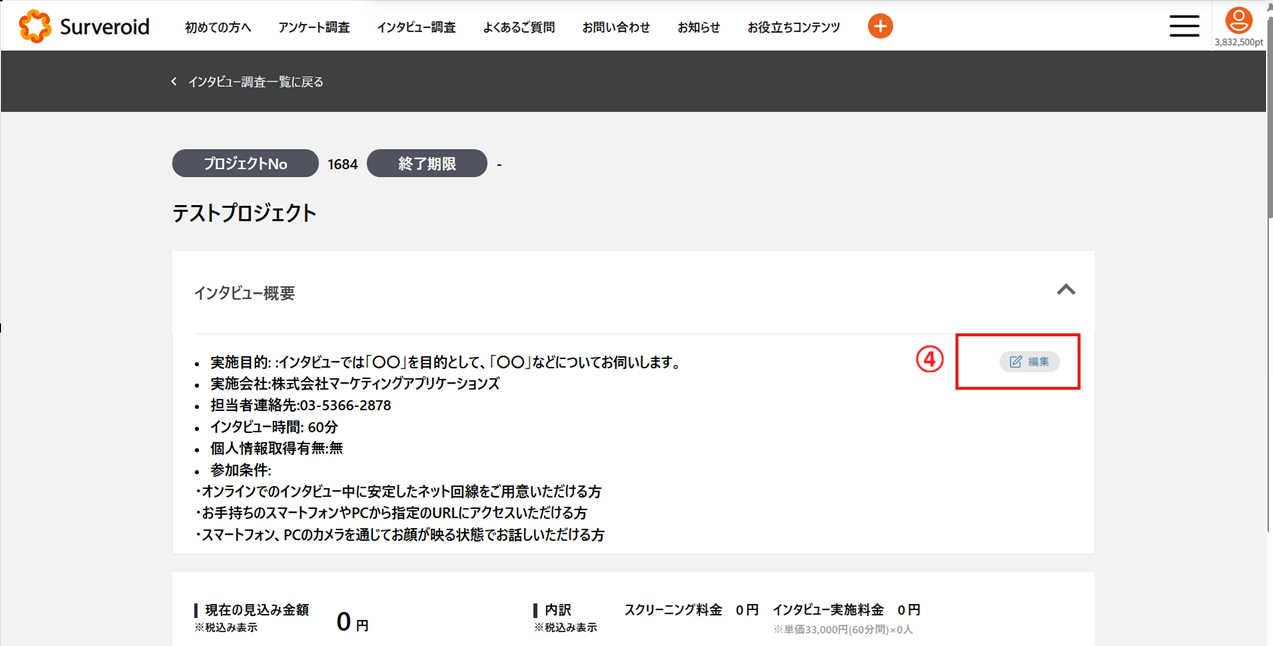This screenshot has height=646, width=1273.
Task: Open the user account avatar icon
Action: [x=1238, y=20]
